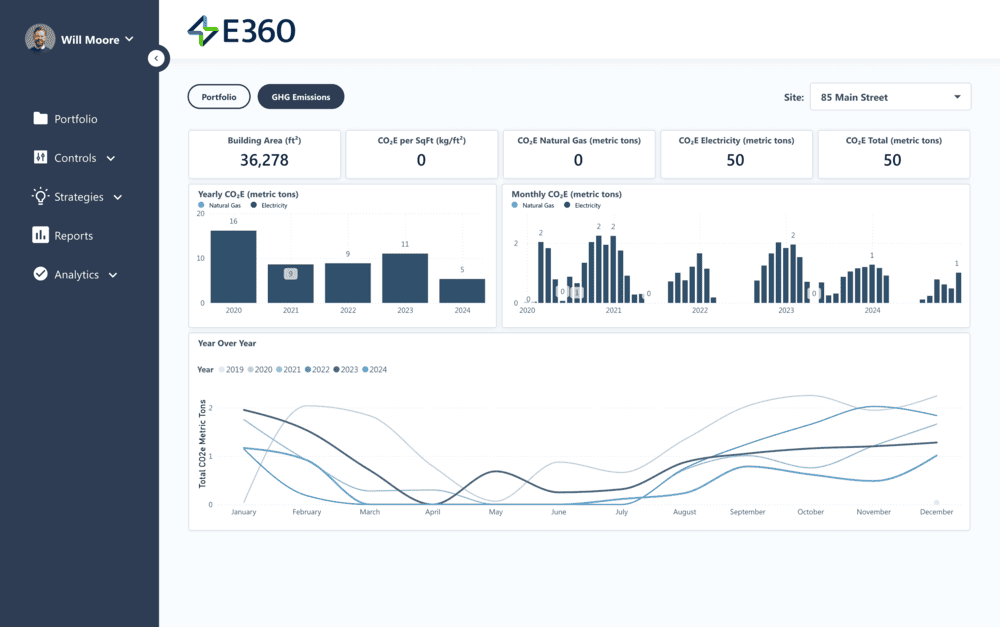Click the tall 2020 bar in Yearly chart
Screen dimensions: 1000x627
233,265
